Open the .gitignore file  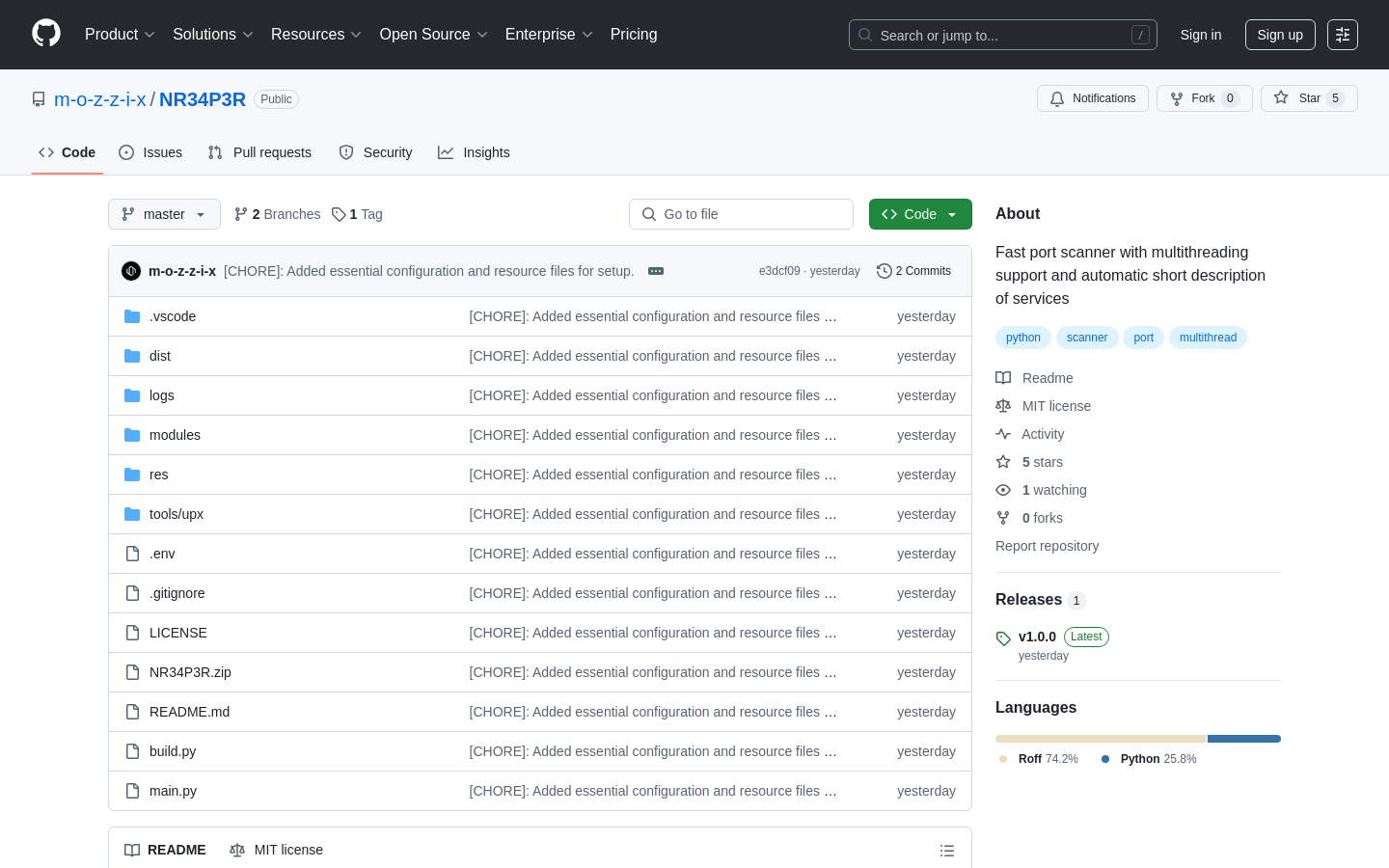tap(177, 593)
